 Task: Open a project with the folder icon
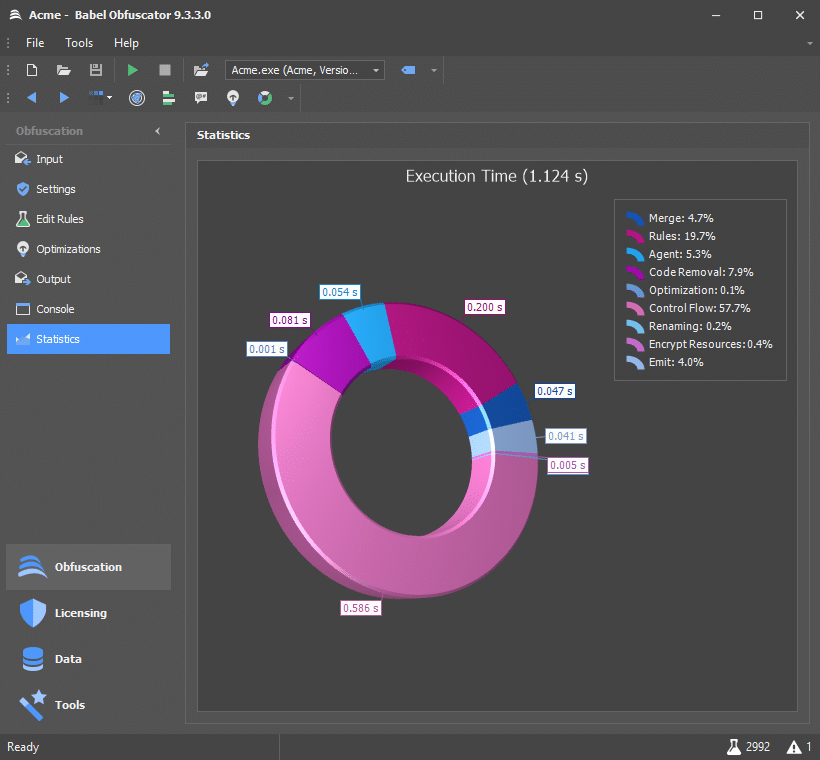tap(64, 70)
